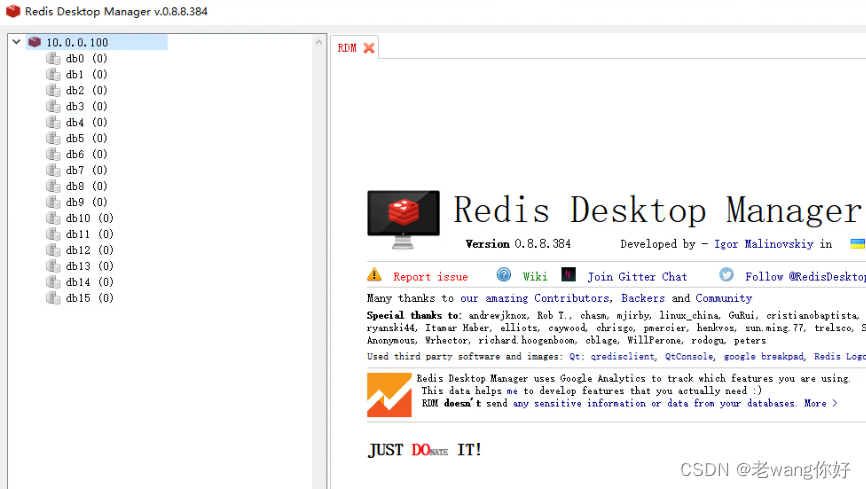This screenshot has width=866, height=489.
Task: Select the 'db10 (0)' tree row
Action: [x=89, y=219]
